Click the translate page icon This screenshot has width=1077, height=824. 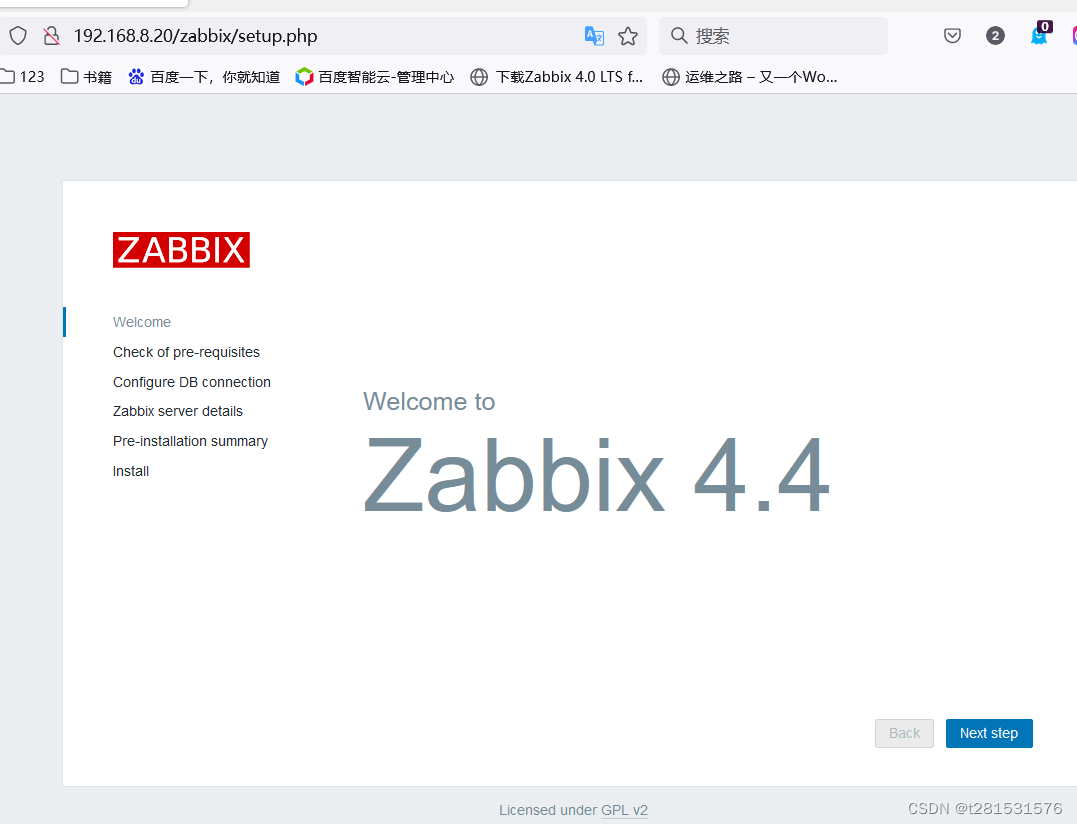pyautogui.click(x=594, y=36)
